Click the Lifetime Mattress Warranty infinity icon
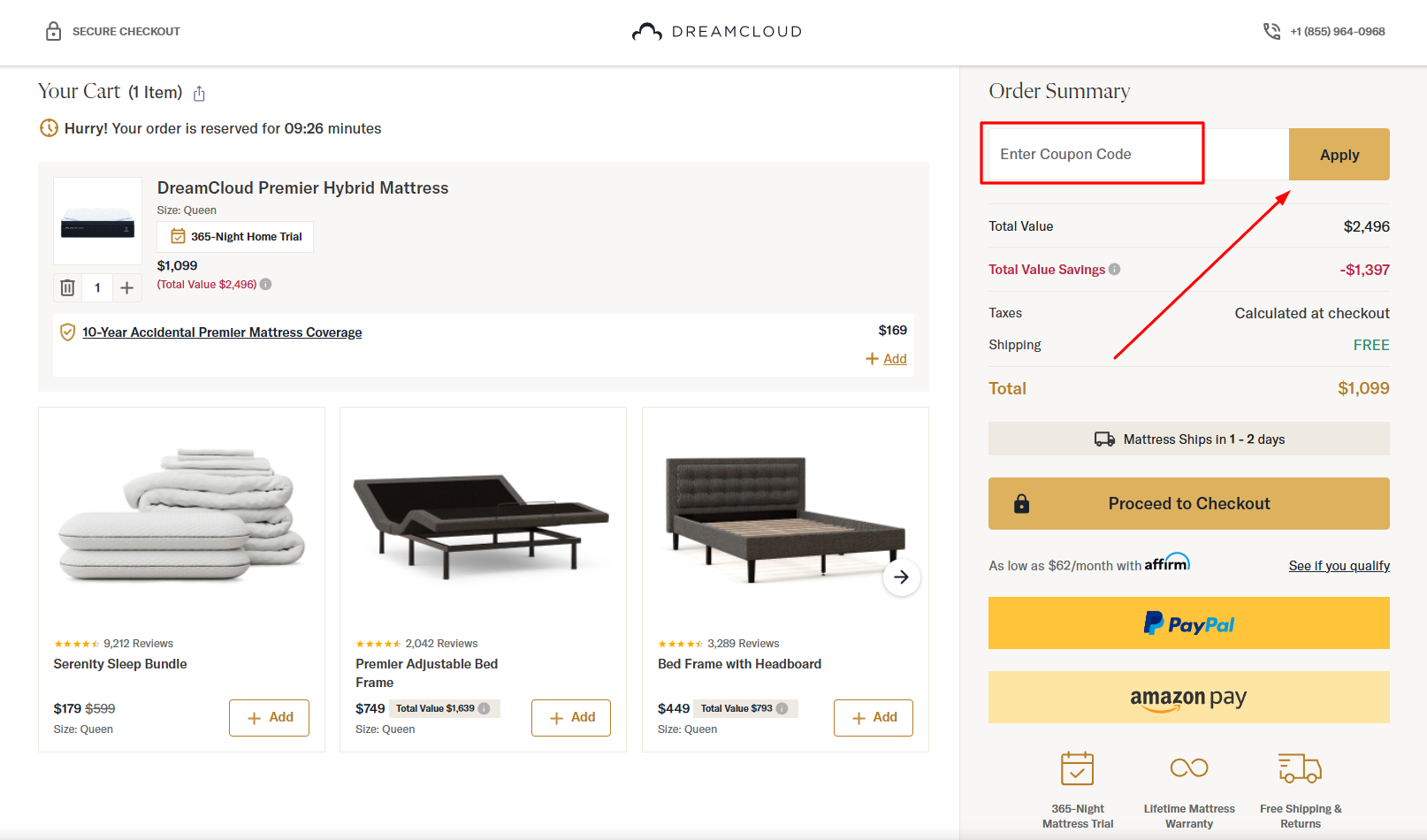Screen dimensions: 1427x840 (1188, 767)
